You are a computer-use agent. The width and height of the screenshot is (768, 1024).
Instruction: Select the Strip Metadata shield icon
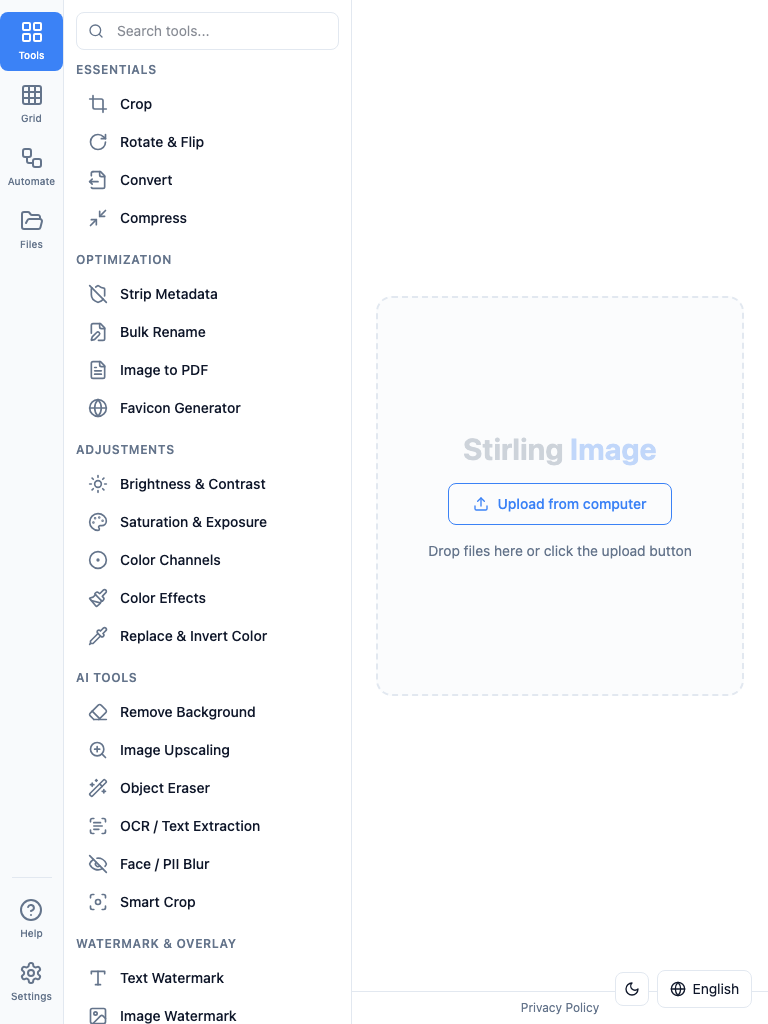tap(98, 294)
